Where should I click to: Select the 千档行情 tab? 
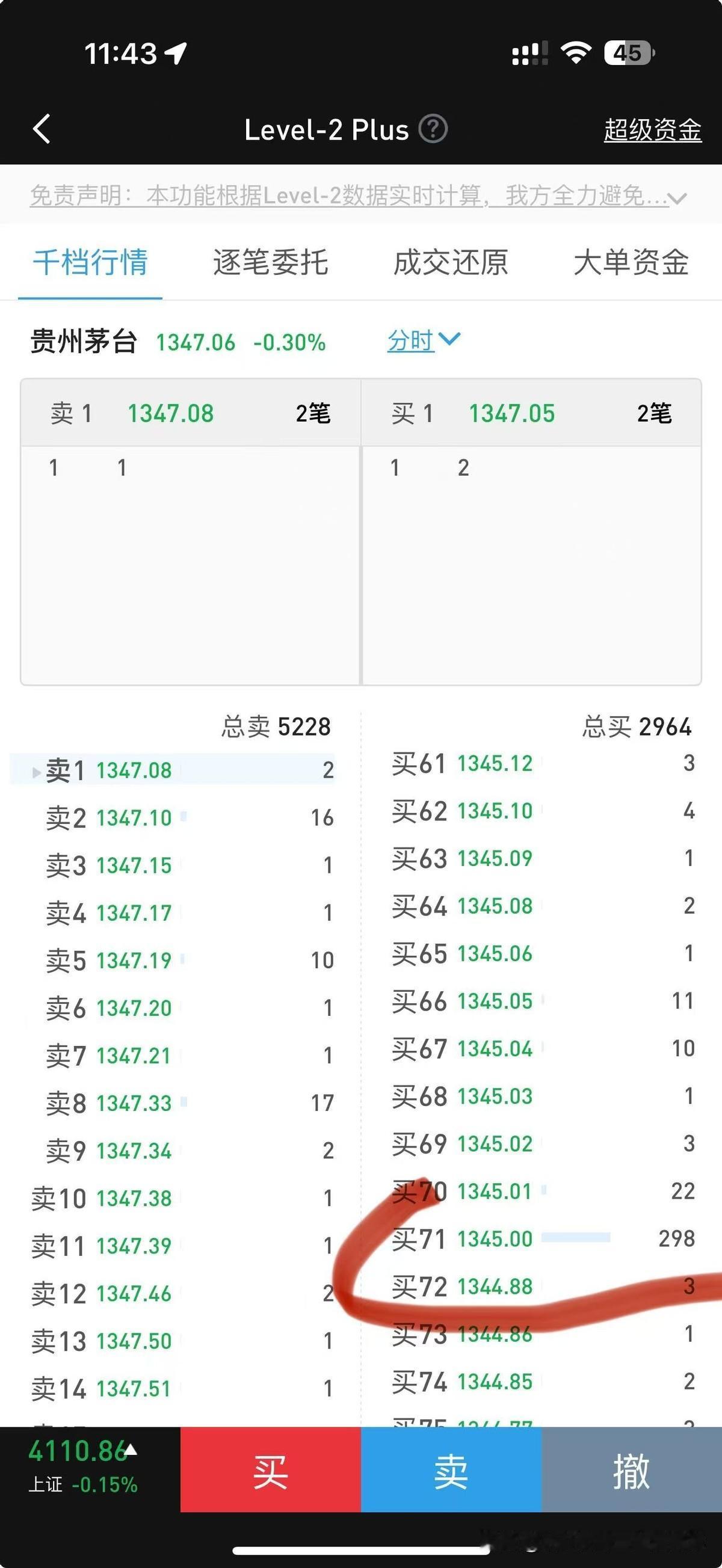point(90,262)
